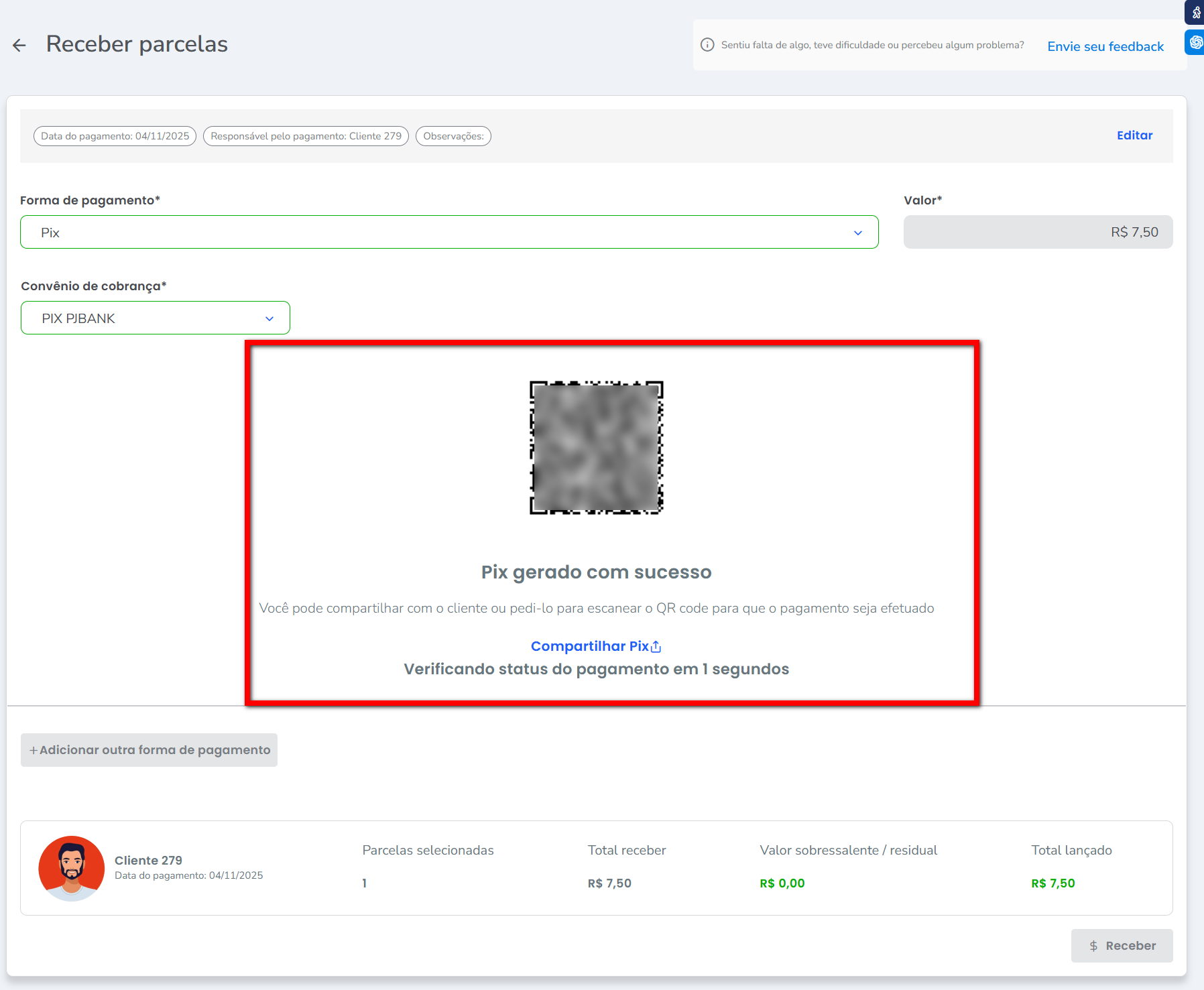1204x990 pixels.
Task: Click the Responsável pelo pagamento chip
Action: click(x=306, y=136)
